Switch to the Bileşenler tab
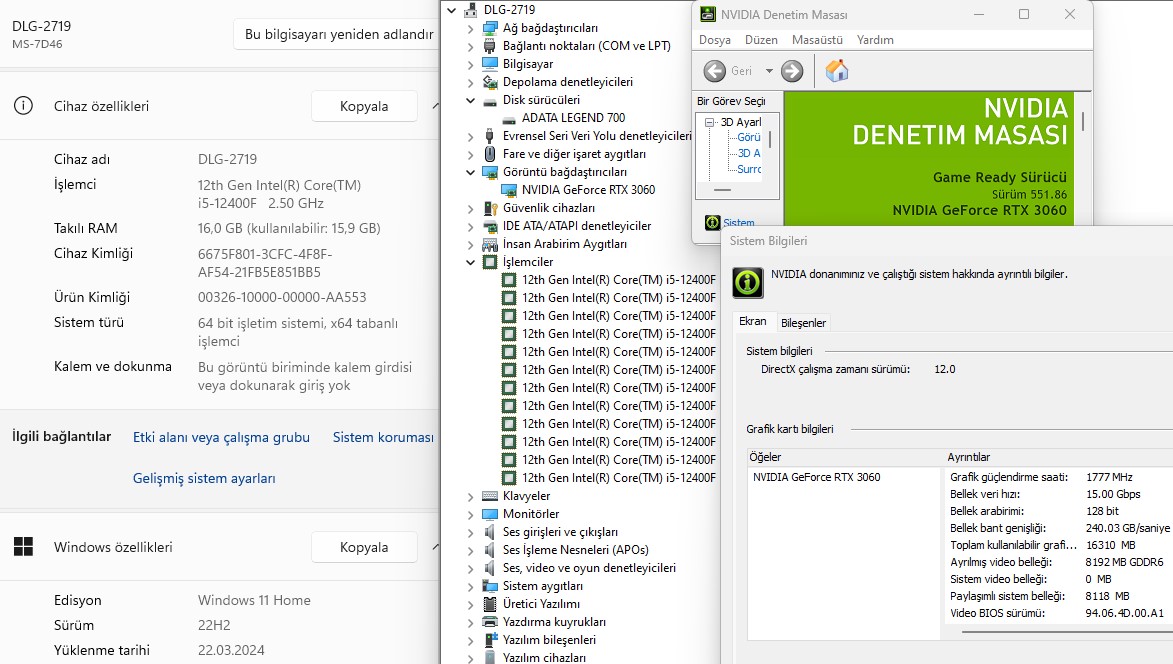Viewport: 1173px width, 664px height. pos(803,323)
